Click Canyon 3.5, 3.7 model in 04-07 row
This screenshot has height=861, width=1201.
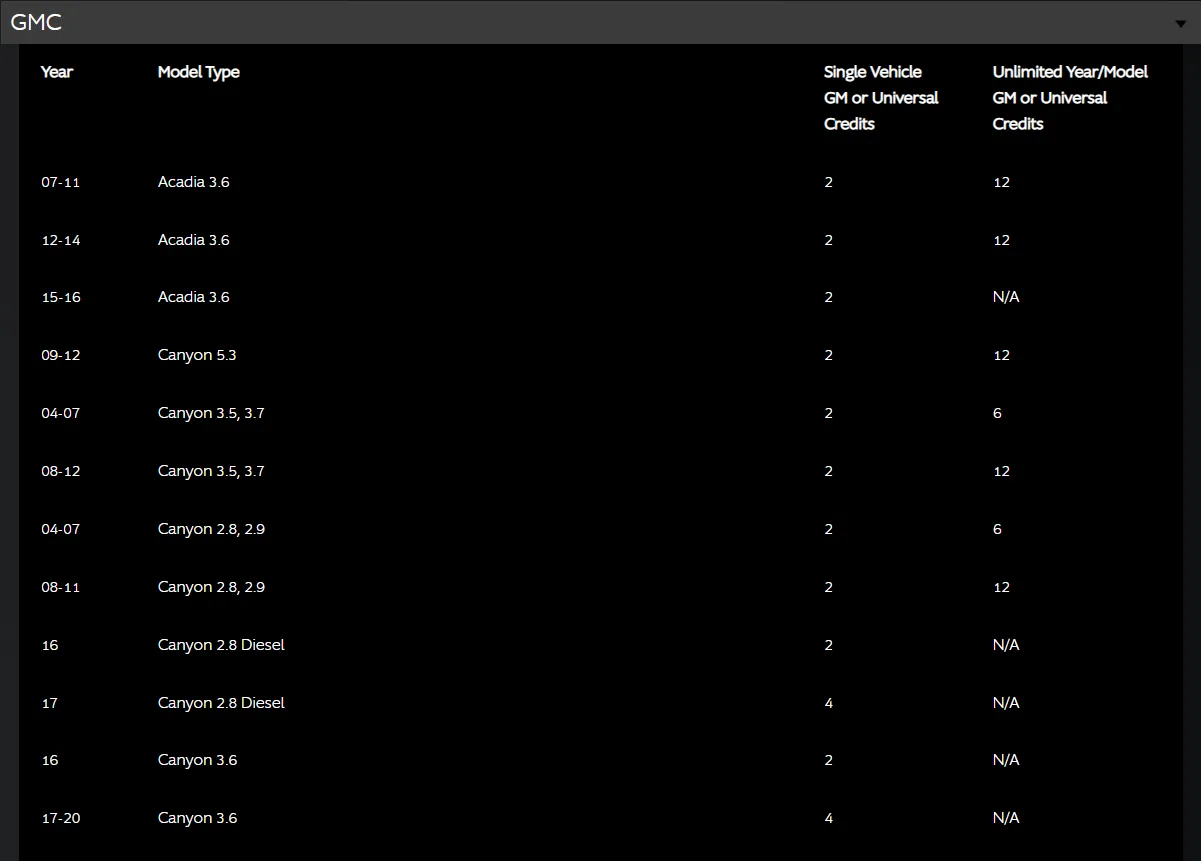(x=211, y=413)
